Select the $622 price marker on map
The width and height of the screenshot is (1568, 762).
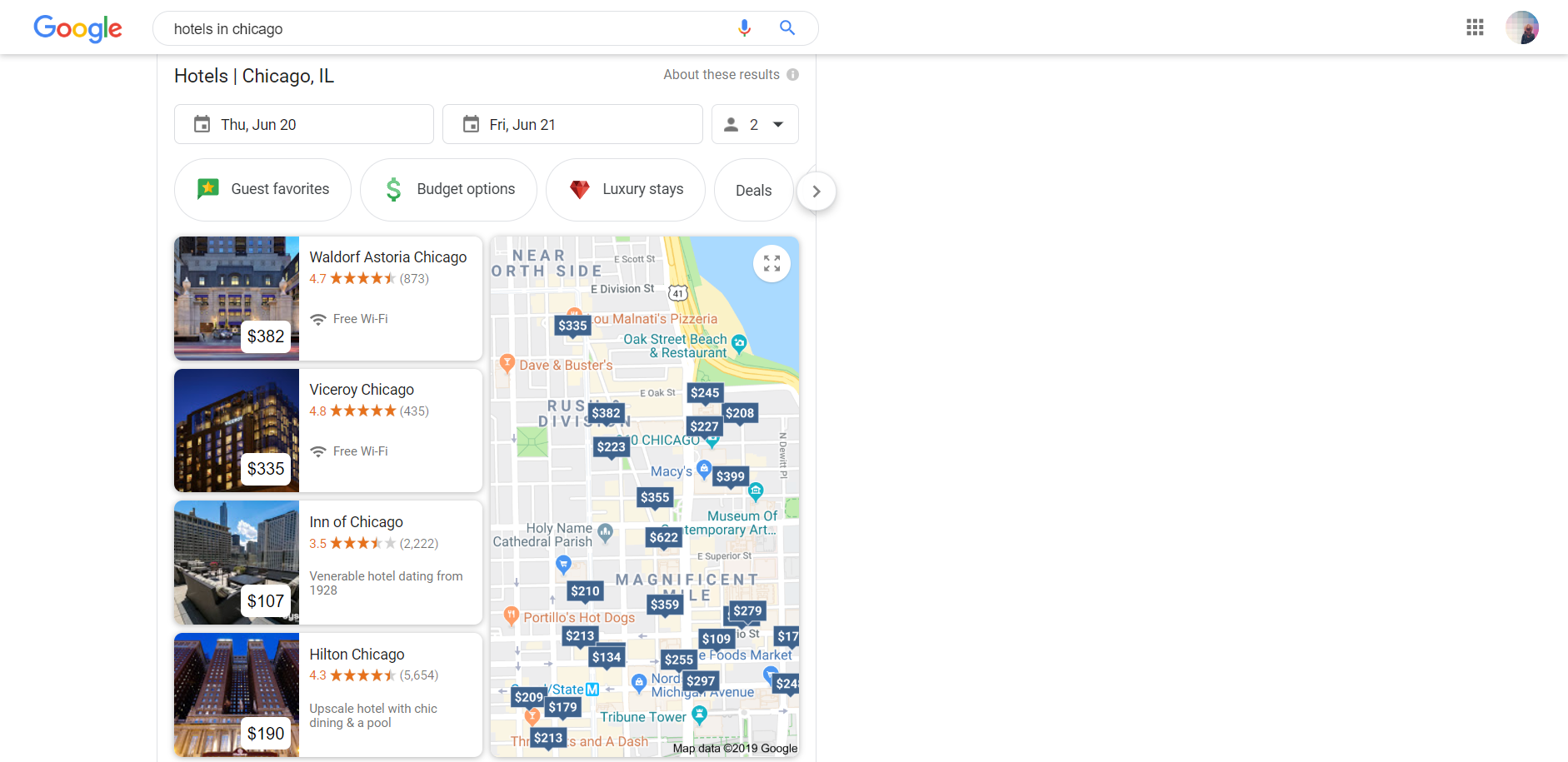664,538
